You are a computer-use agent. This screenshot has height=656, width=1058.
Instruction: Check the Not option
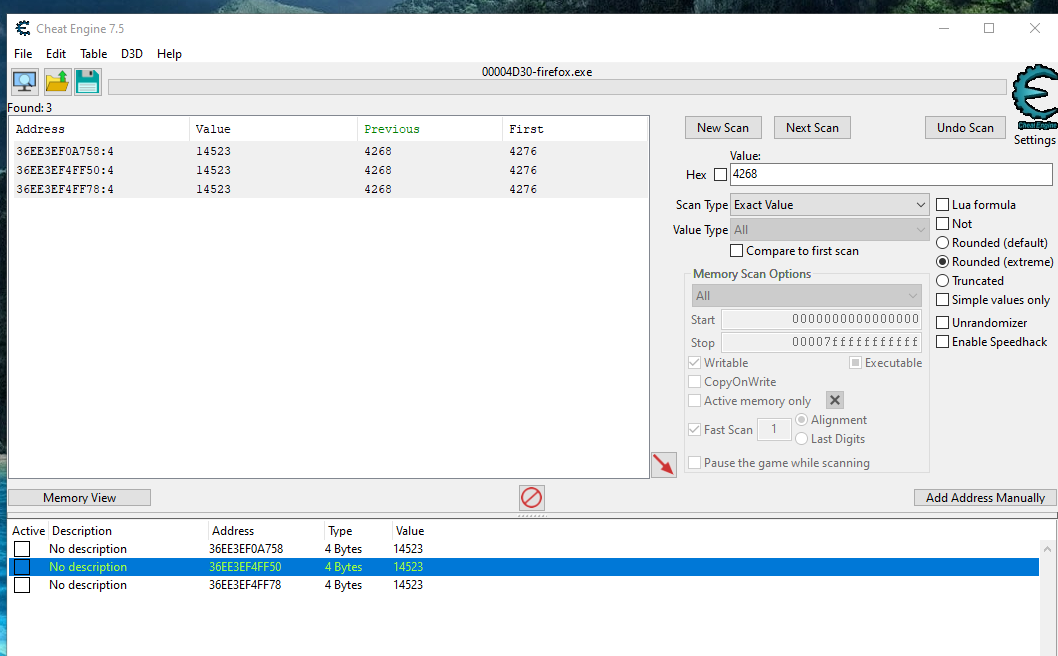click(943, 223)
